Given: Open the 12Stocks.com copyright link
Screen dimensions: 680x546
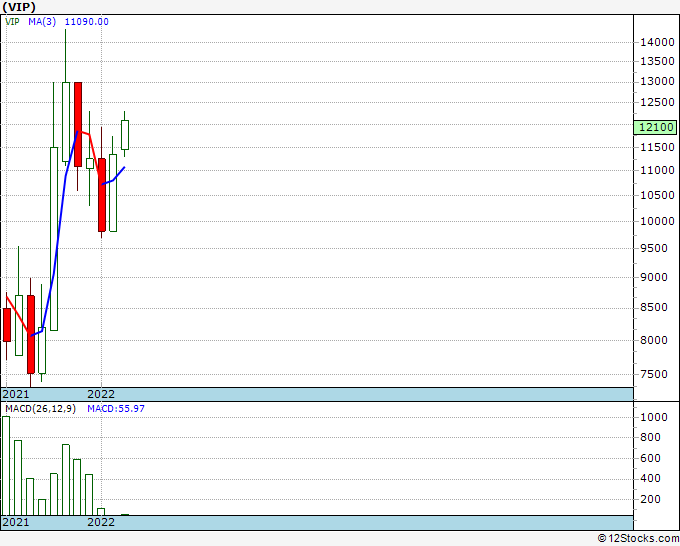Looking at the screenshot, I should [x=638, y=539].
